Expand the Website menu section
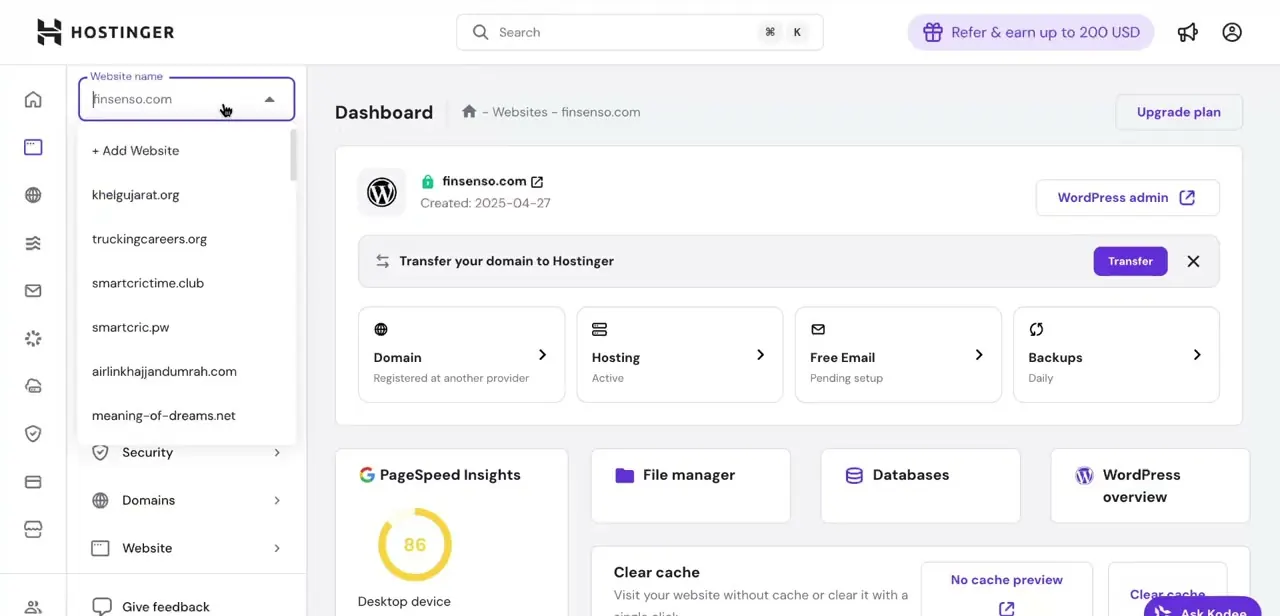The height and width of the screenshot is (616, 1280). click(x=186, y=548)
